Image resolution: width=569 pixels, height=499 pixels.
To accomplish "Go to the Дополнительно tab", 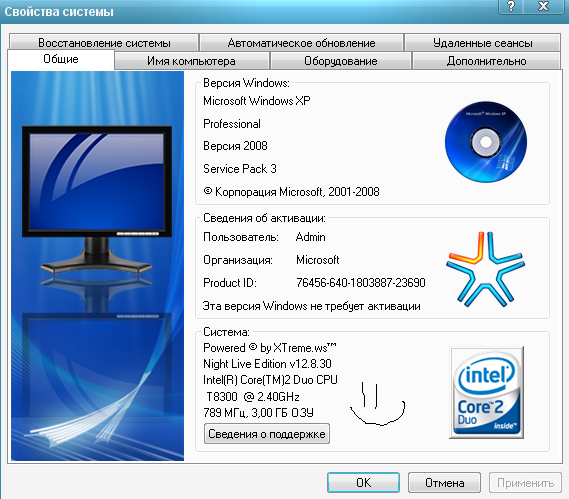I will pyautogui.click(x=487, y=61).
